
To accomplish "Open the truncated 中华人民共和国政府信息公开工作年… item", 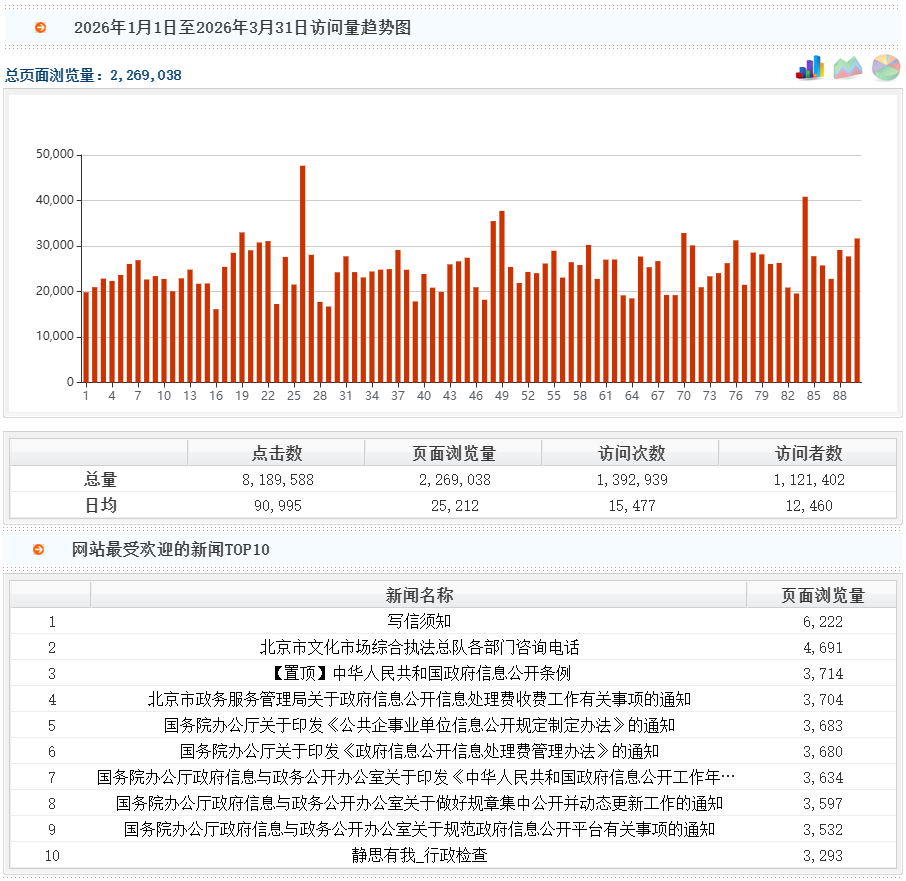I will pos(416,778).
